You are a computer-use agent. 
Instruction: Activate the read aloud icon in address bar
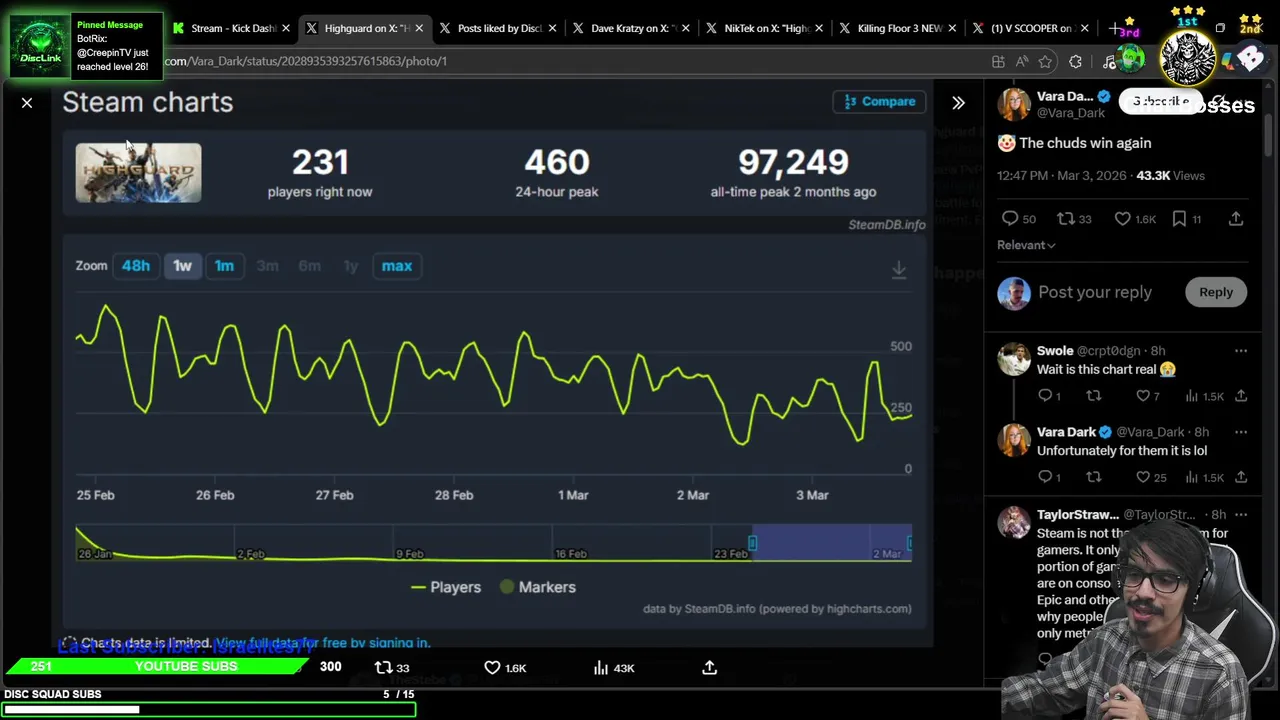coord(1021,62)
